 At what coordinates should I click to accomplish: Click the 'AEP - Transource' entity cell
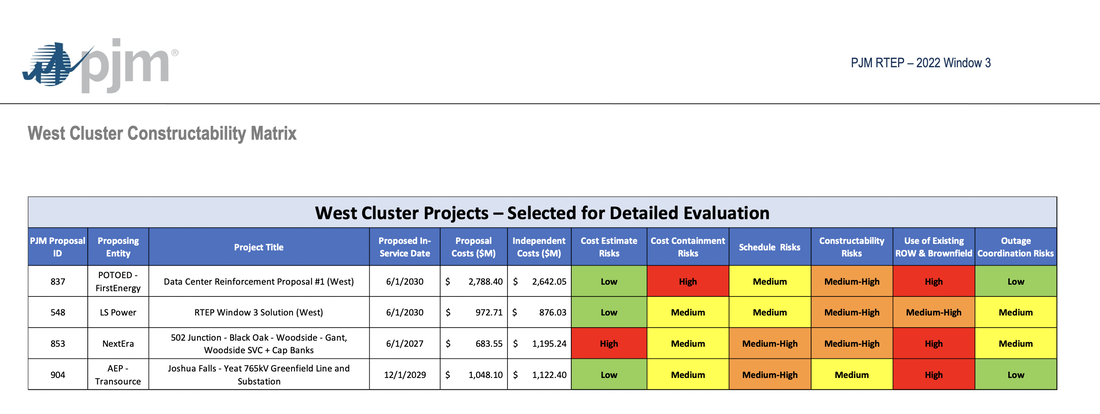tap(119, 374)
